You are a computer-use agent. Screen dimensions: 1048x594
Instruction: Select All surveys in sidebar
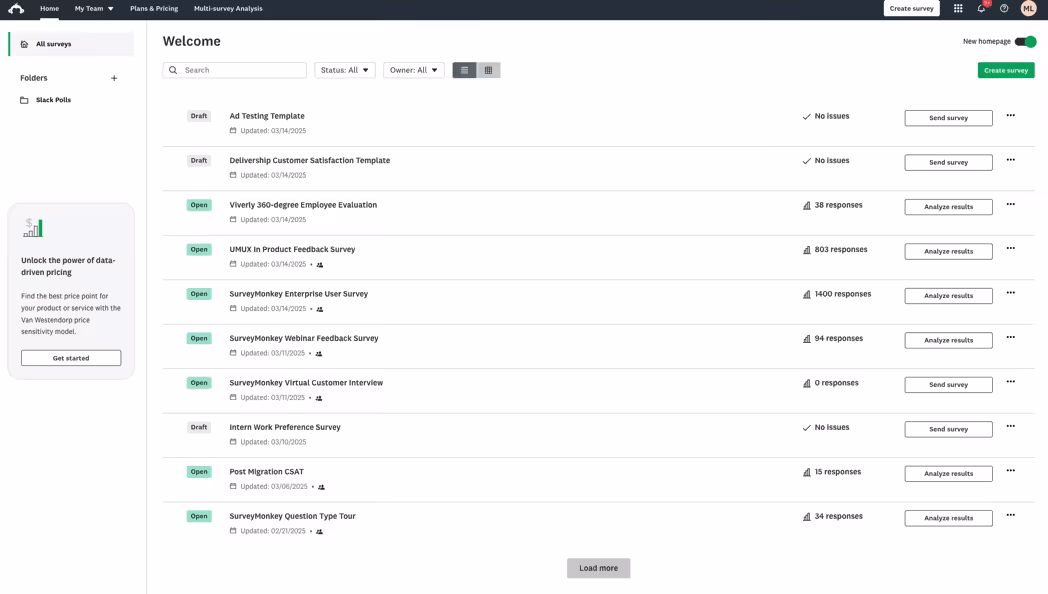(72, 44)
